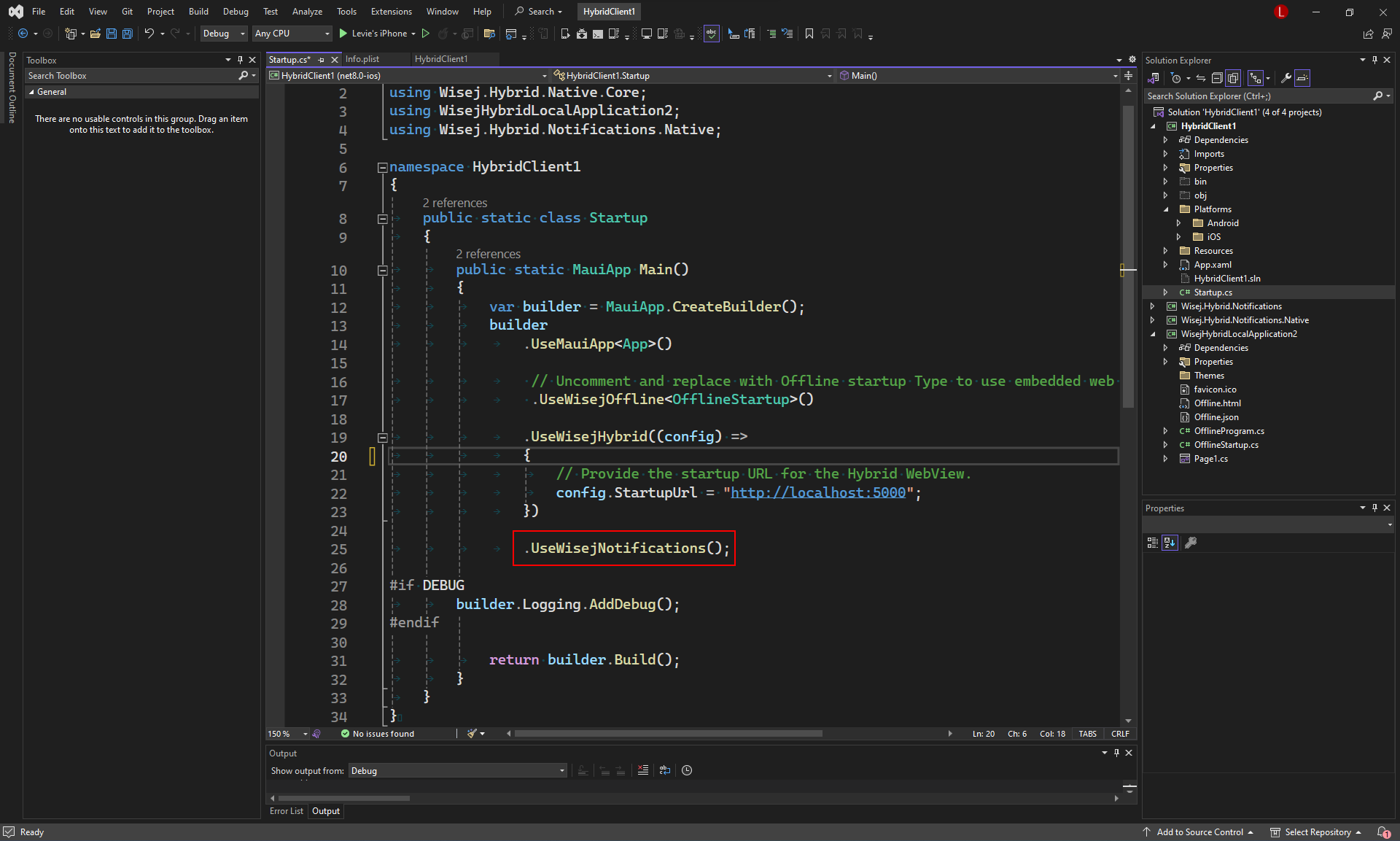Image resolution: width=1400 pixels, height=841 pixels.
Task: Click the Open File folder icon
Action: pyautogui.click(x=95, y=34)
